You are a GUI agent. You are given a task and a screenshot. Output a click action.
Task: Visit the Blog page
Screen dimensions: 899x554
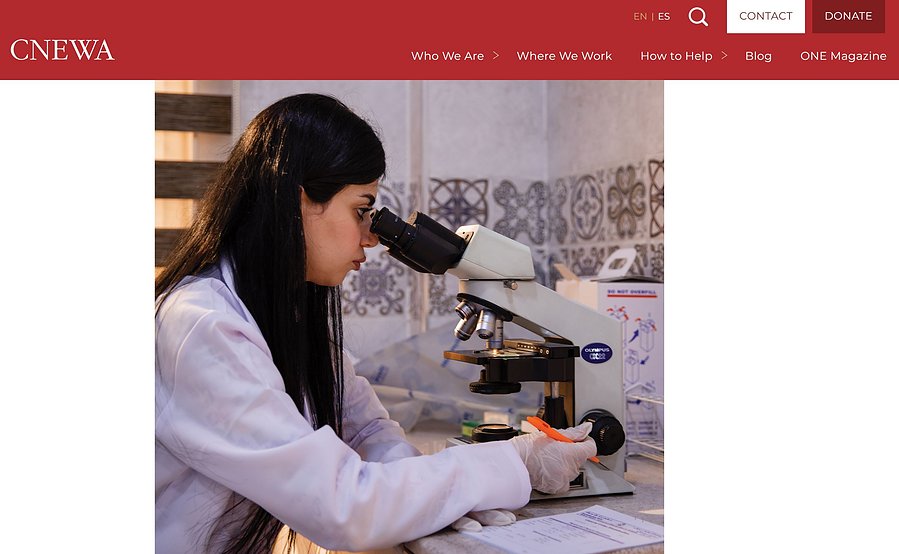[x=758, y=56]
